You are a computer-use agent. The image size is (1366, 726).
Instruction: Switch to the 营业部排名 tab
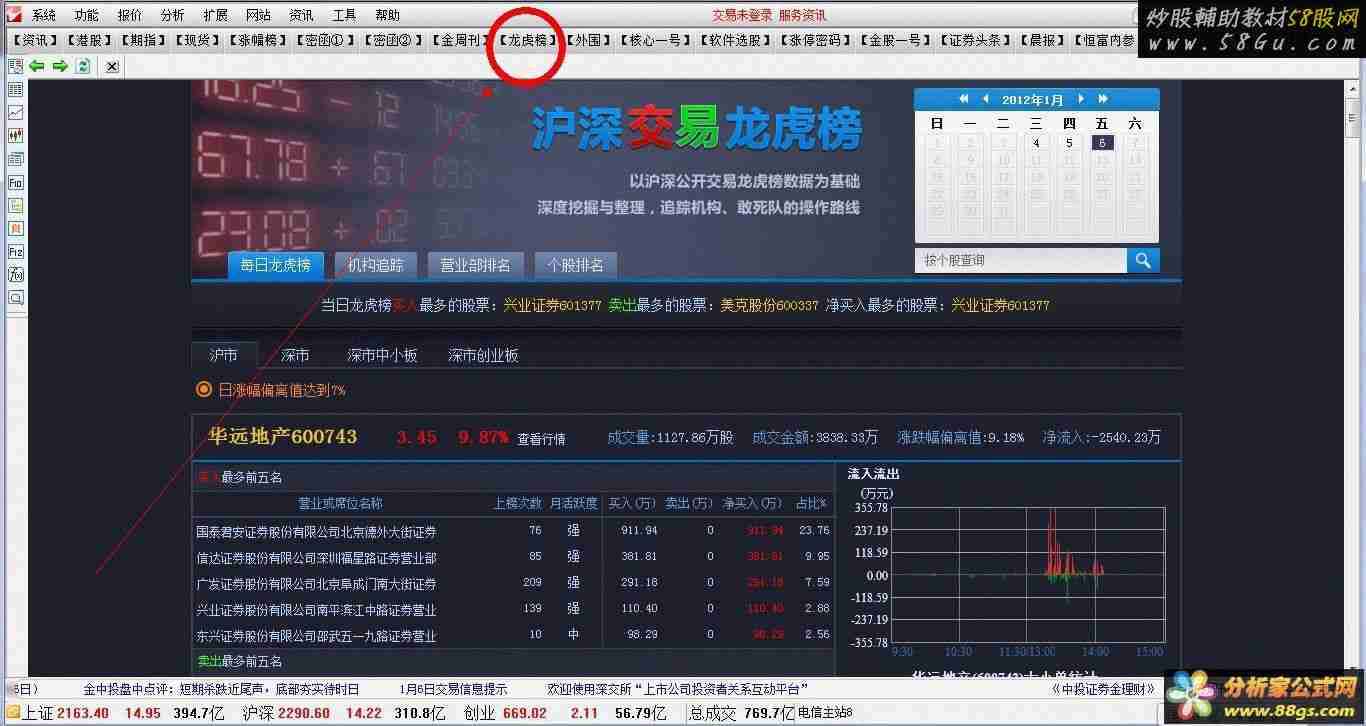(476, 265)
